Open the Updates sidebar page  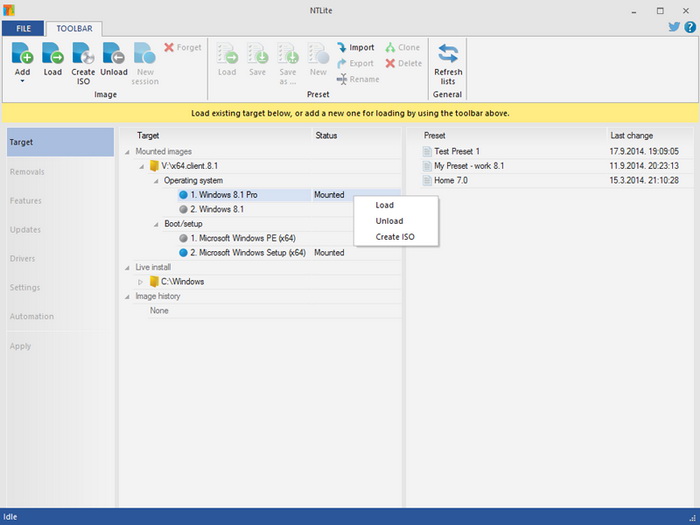coord(60,229)
